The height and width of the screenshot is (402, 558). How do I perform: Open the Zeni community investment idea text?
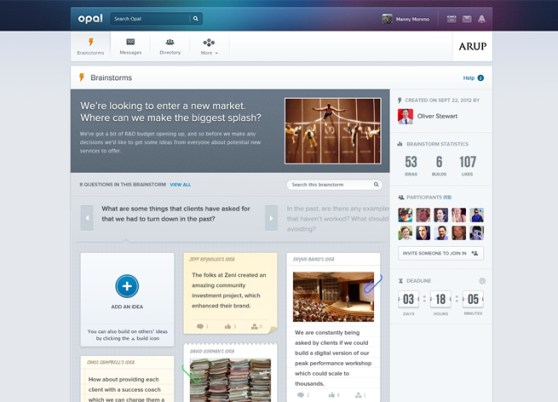coord(228,290)
